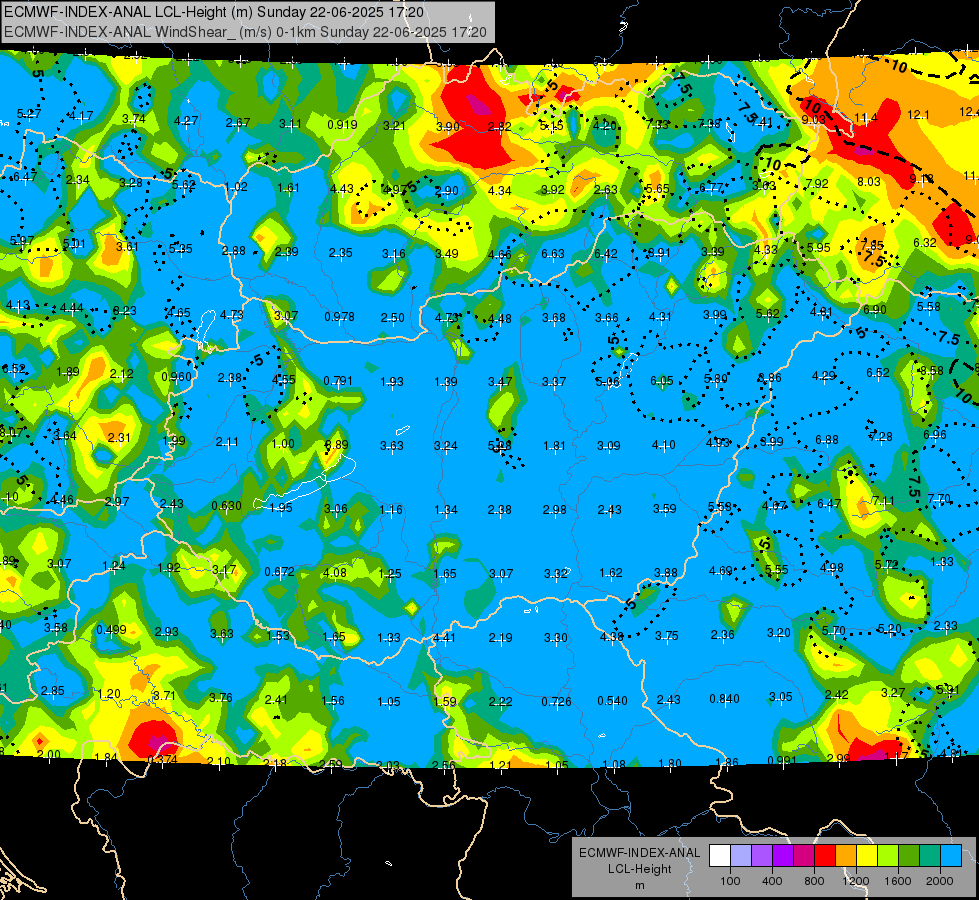Click the wind shear value 1.00
Image resolution: width=979 pixels, height=900 pixels.
click(283, 443)
